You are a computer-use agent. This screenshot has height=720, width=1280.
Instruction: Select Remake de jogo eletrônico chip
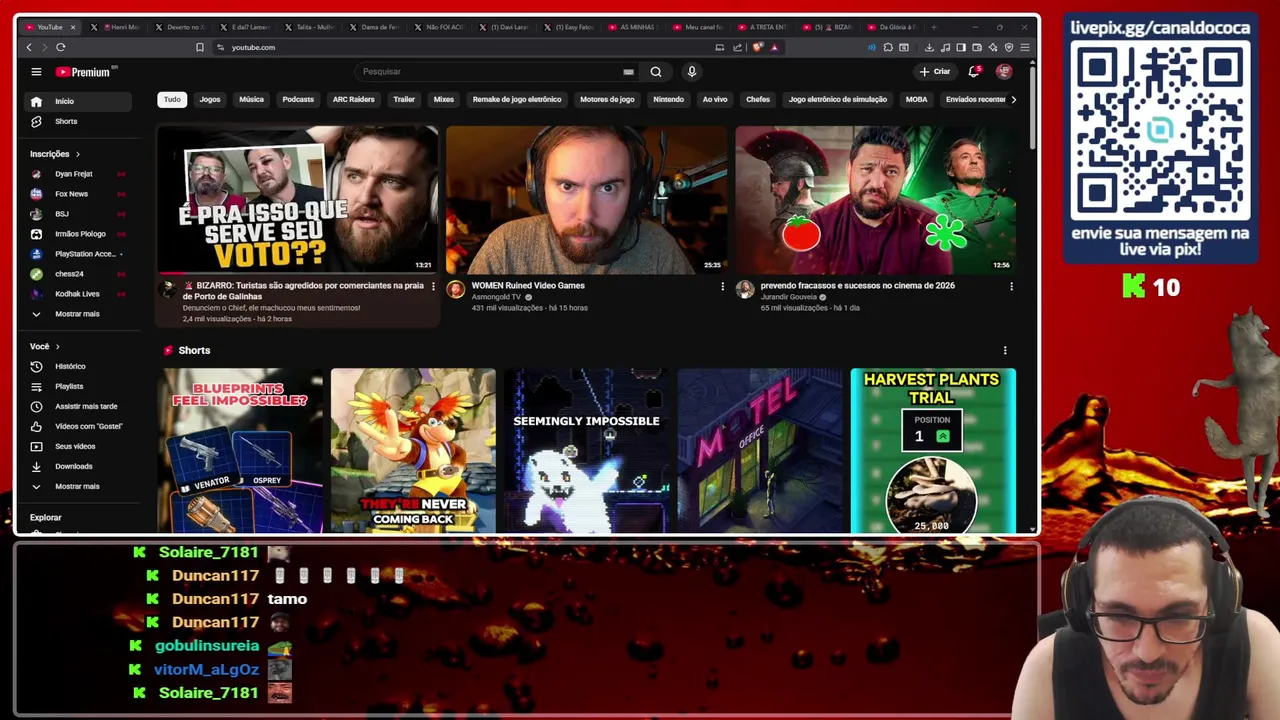point(517,99)
